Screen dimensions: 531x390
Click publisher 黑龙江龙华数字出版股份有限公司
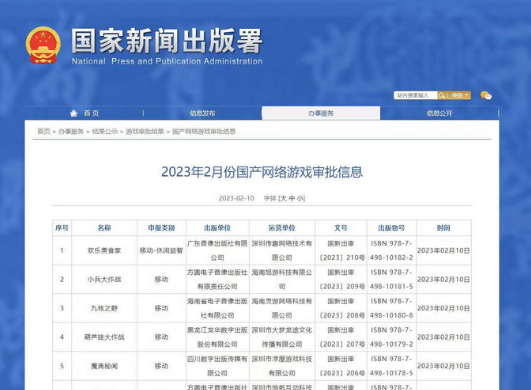[217, 337]
